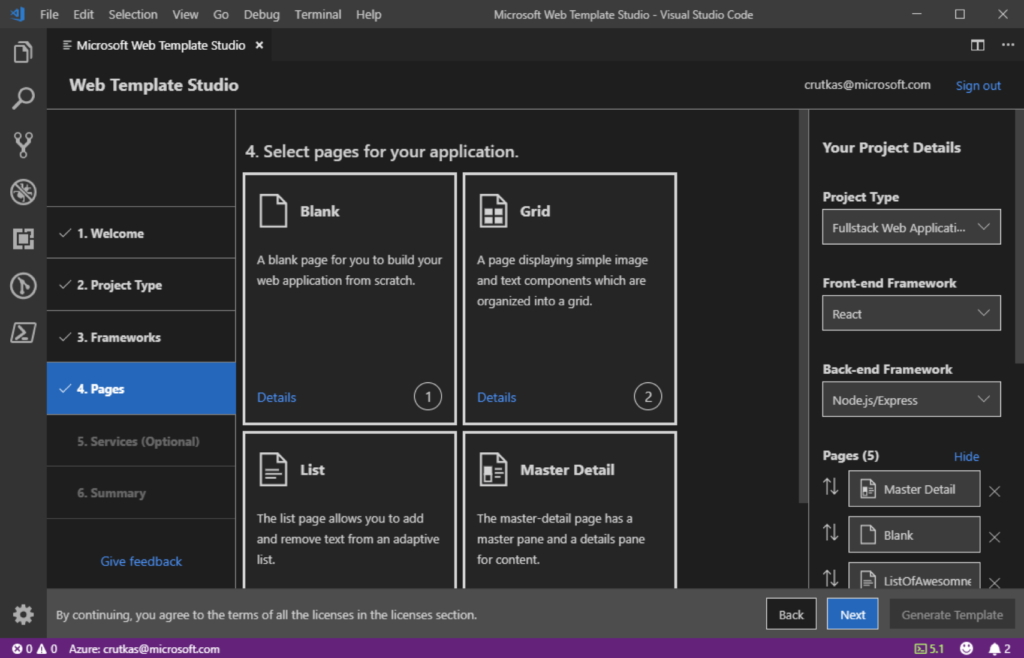Open the Extensions view in activity bar
Viewport: 1024px width, 658px height.
(x=23, y=239)
